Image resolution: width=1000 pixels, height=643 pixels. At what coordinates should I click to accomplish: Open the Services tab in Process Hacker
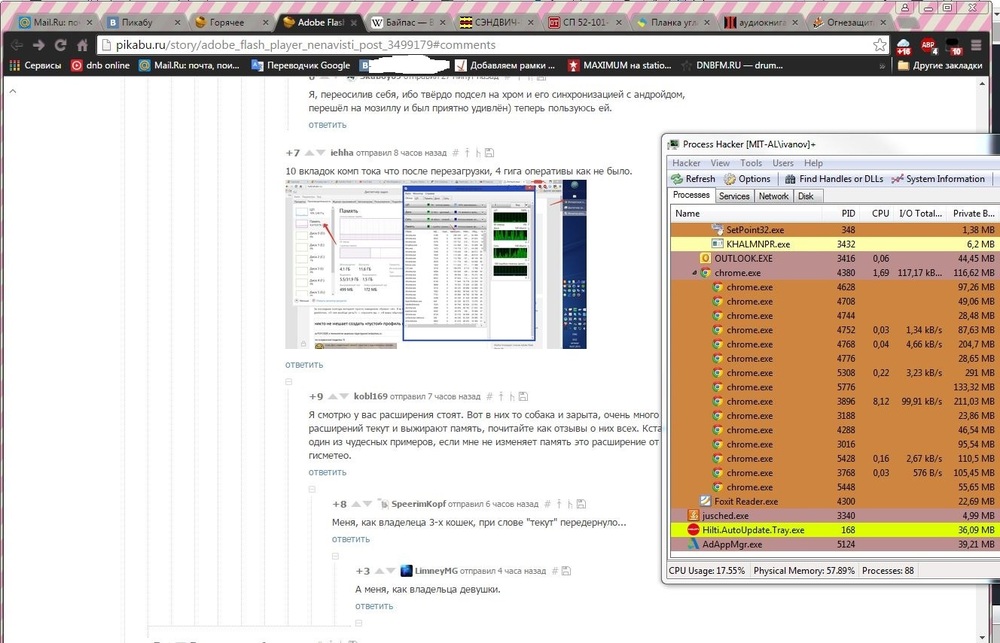[x=734, y=196]
